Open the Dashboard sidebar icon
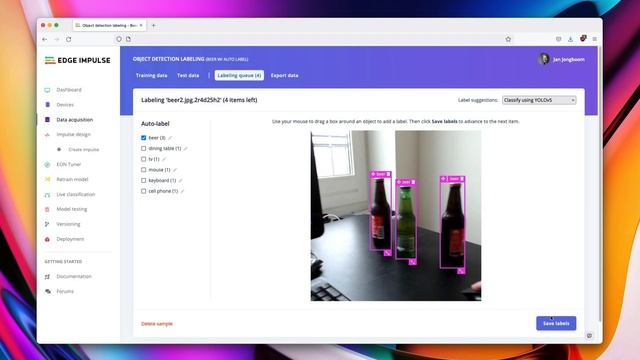Viewport: 640px width, 360px height. [x=47, y=90]
